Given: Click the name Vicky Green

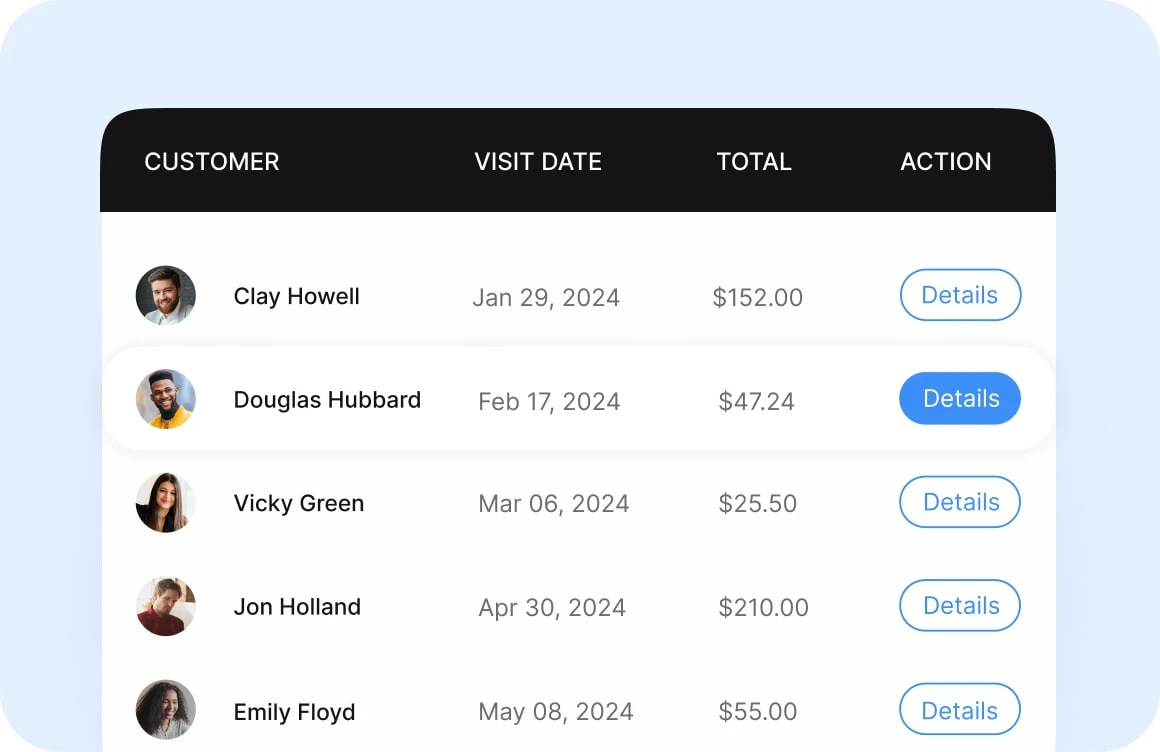Looking at the screenshot, I should tap(299, 503).
